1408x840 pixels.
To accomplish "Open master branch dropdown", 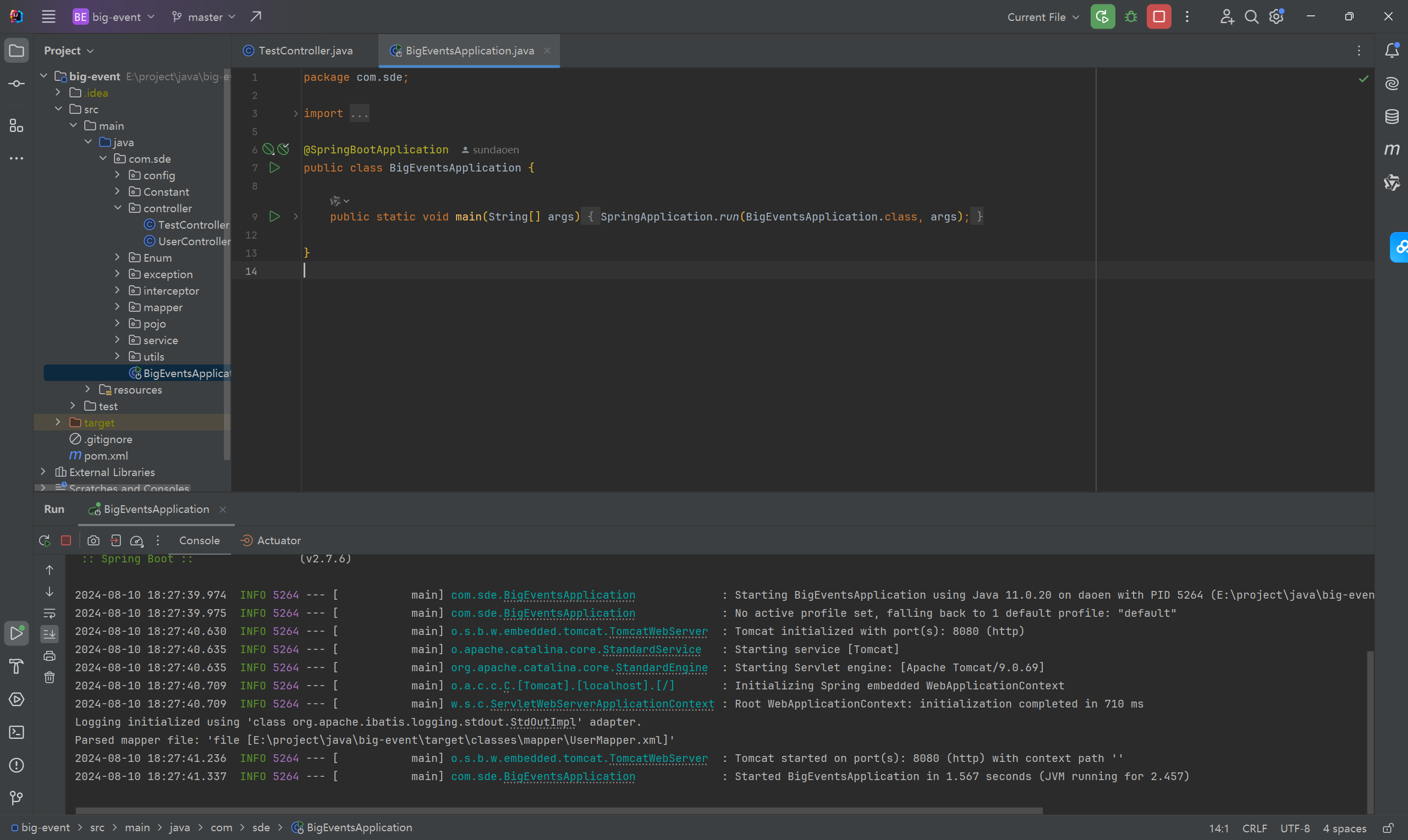I will click(x=204, y=16).
